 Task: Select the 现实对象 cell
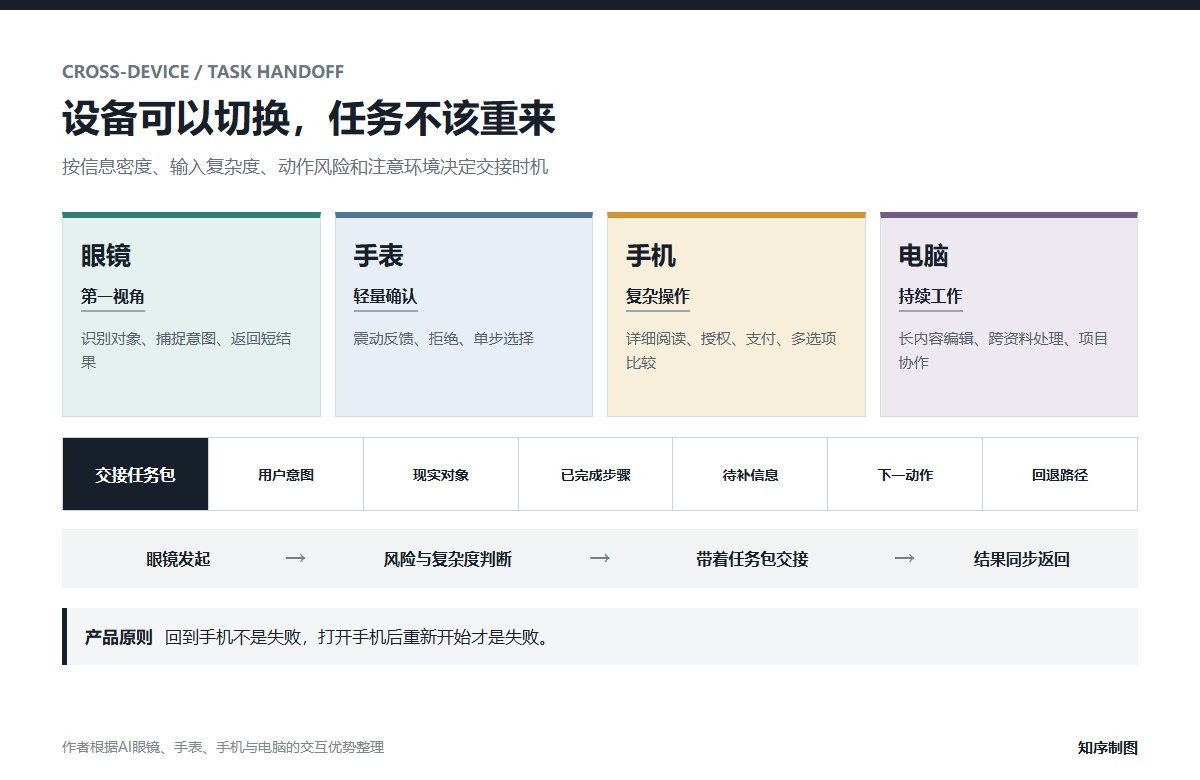point(441,474)
